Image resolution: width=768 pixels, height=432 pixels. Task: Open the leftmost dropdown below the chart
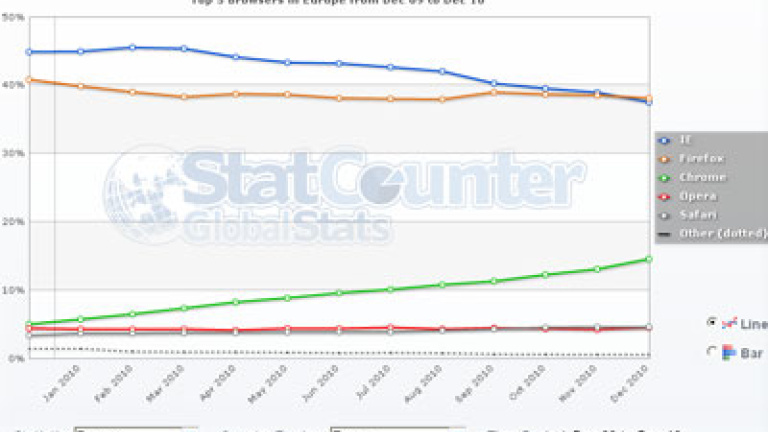pos(136,429)
